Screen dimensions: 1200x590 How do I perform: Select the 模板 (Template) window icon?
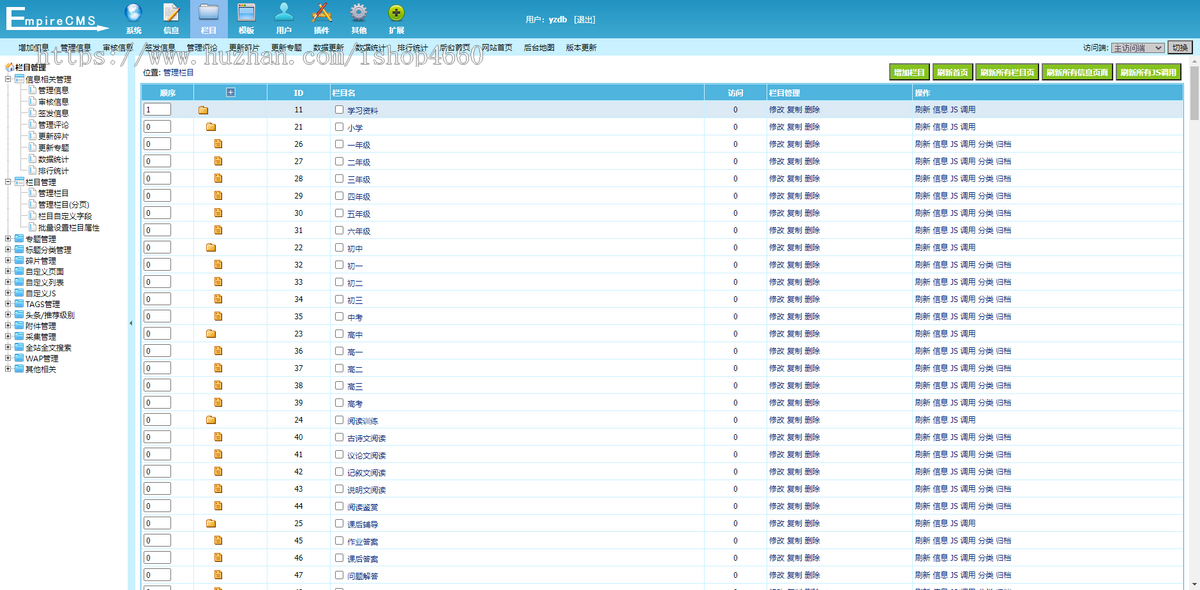pyautogui.click(x=246, y=13)
